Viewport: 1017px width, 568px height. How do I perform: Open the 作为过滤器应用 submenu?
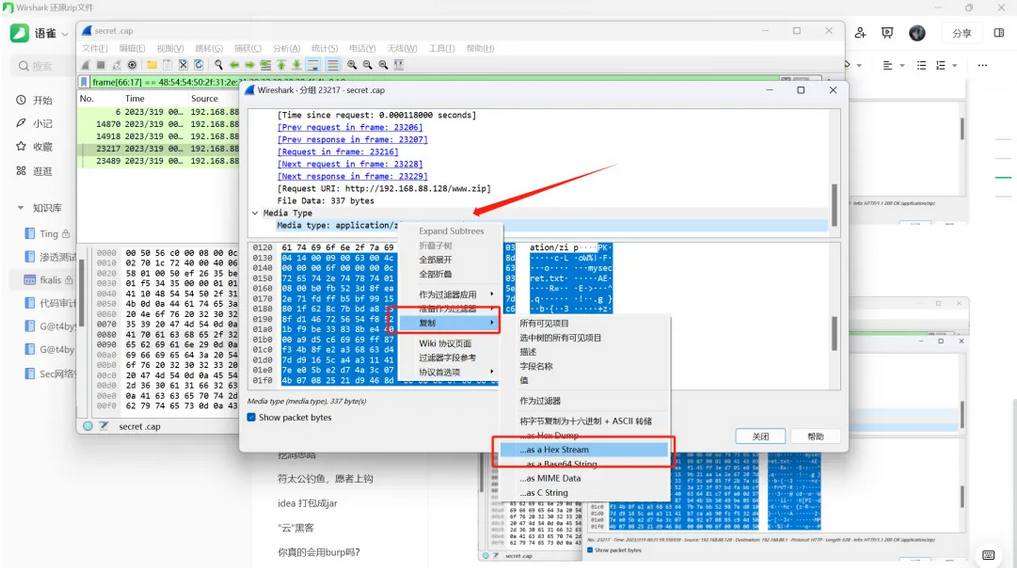451,294
